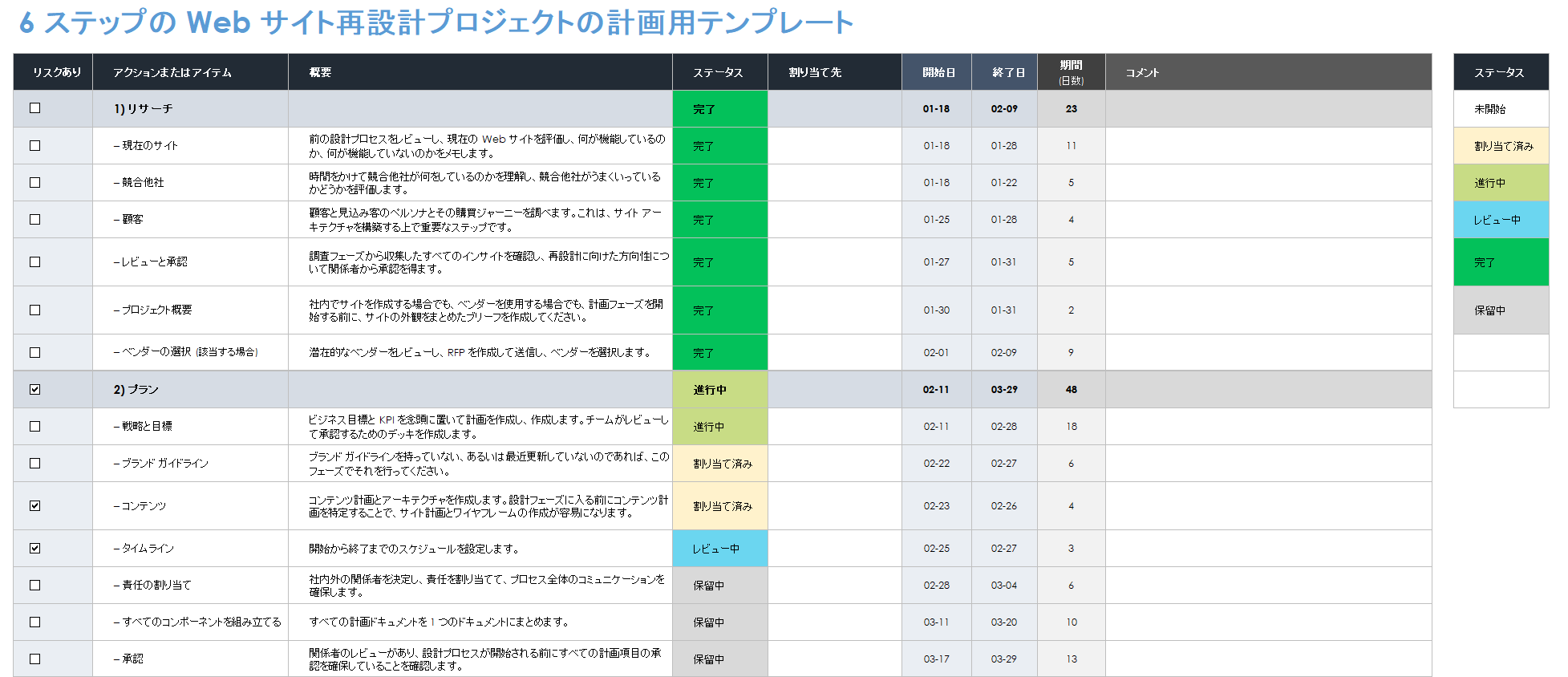The height and width of the screenshot is (677, 1568).
Task: Click the 期間 (日数) column header
Action: pos(1072,72)
